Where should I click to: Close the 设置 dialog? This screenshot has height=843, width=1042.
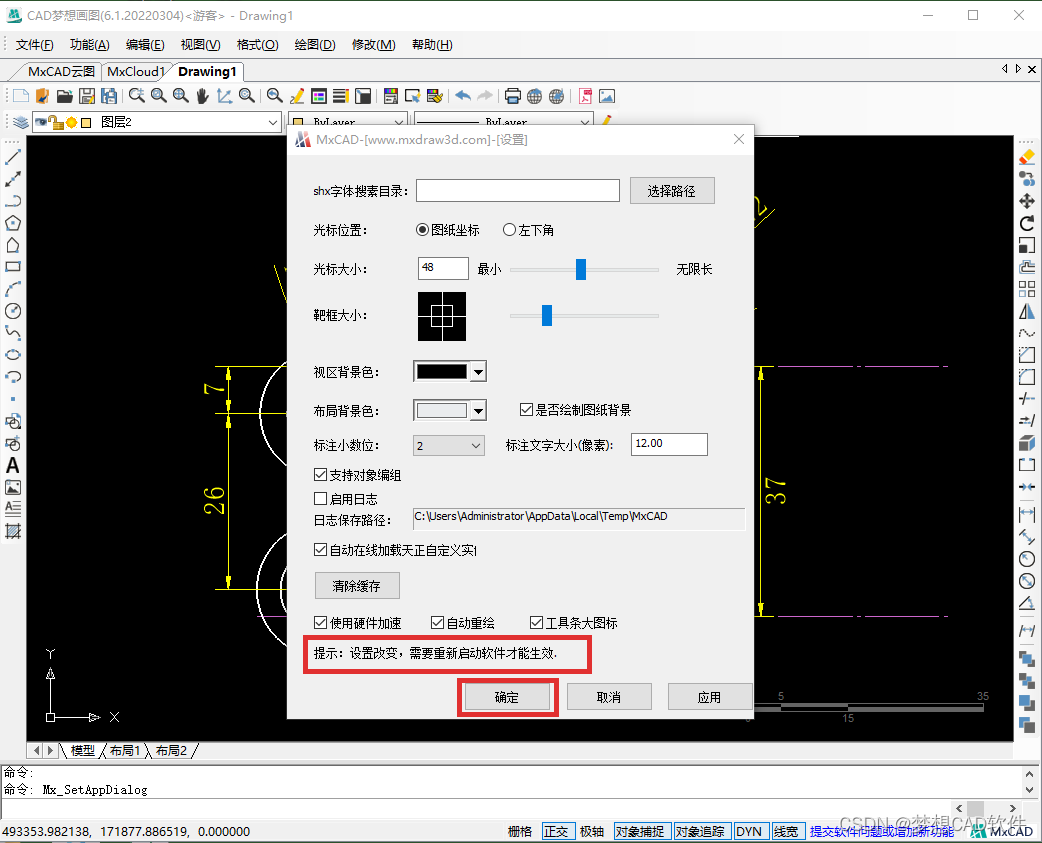point(738,139)
